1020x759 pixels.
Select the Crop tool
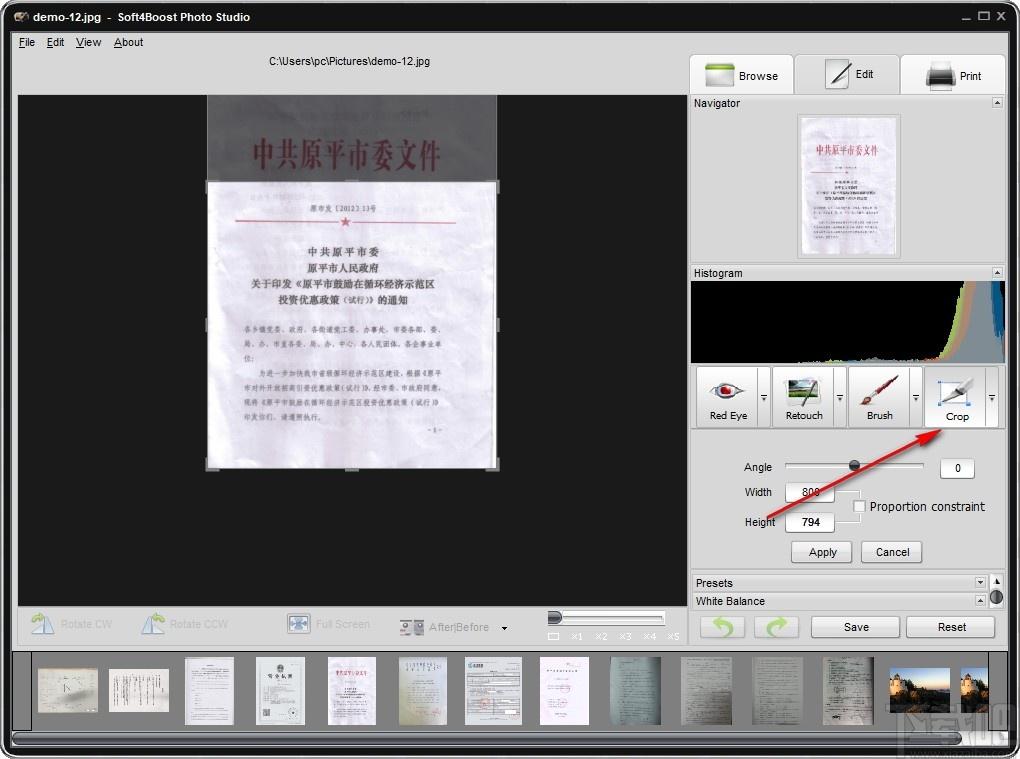coord(956,397)
